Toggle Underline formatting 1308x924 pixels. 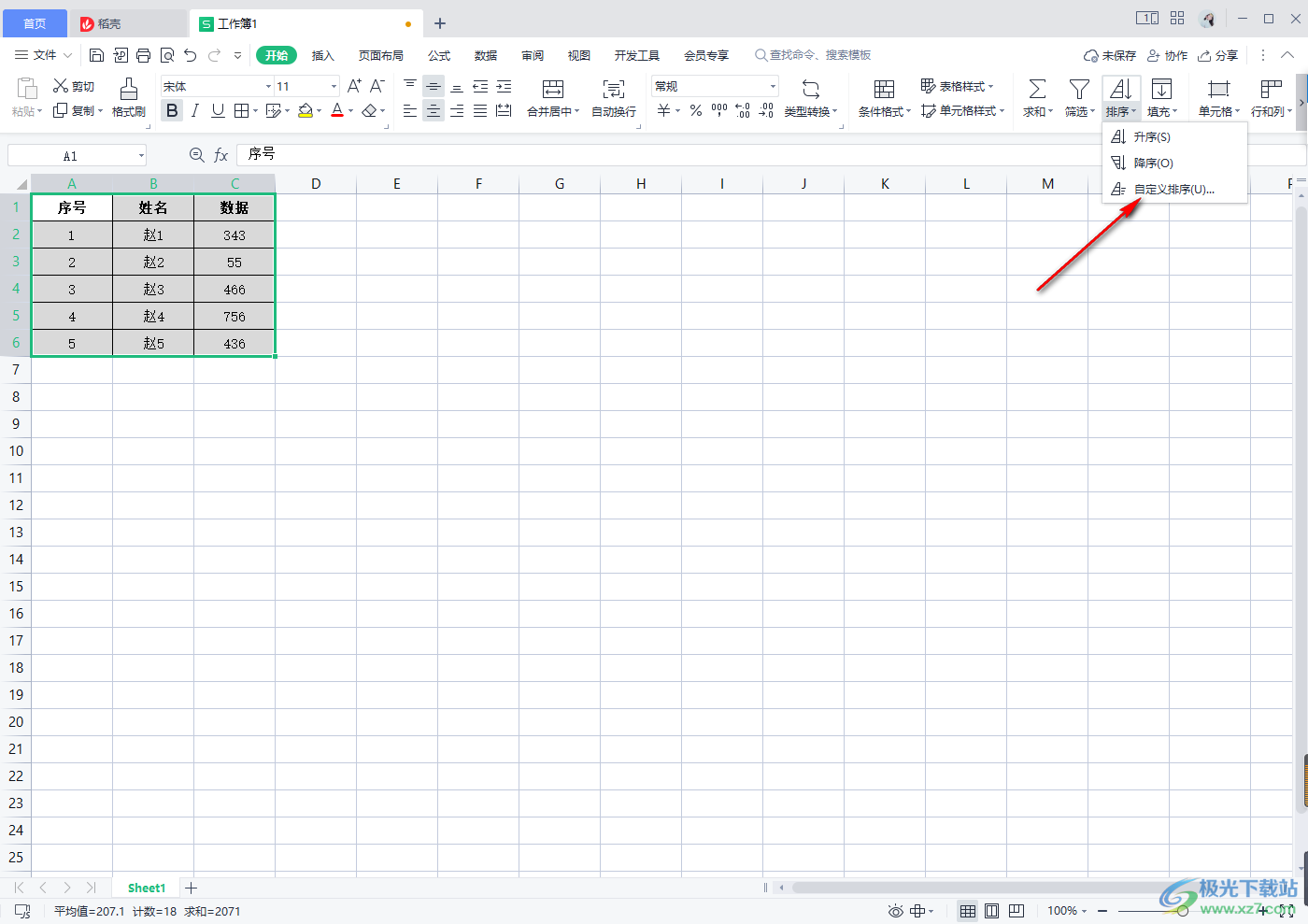[x=218, y=111]
